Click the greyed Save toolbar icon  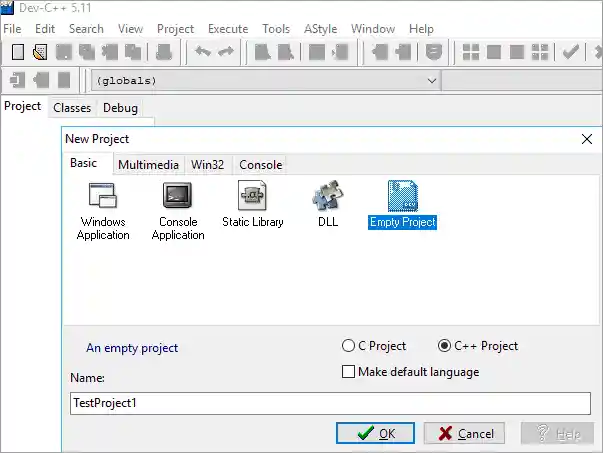tap(64, 52)
